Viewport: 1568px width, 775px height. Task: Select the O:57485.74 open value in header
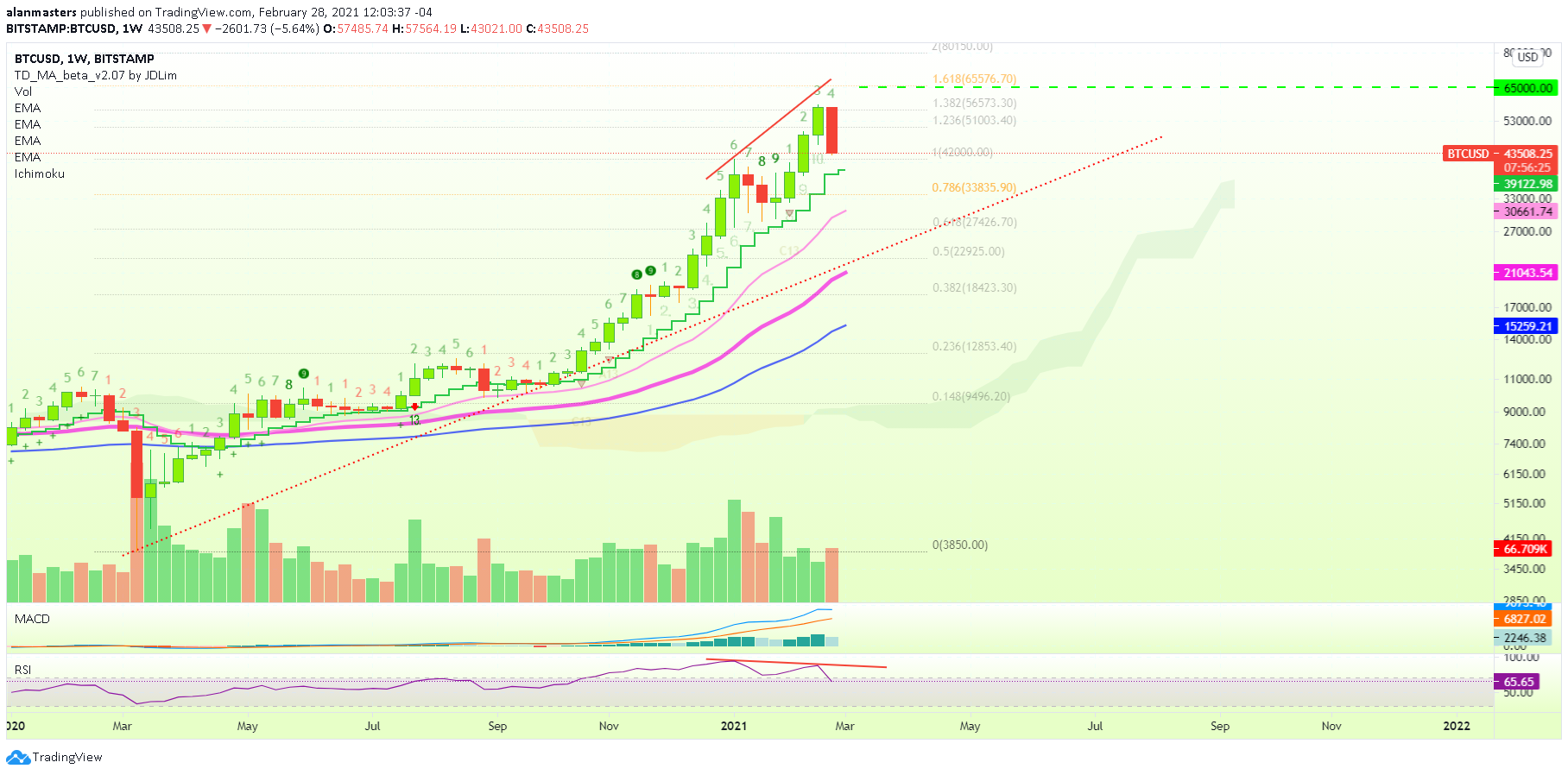356,28
